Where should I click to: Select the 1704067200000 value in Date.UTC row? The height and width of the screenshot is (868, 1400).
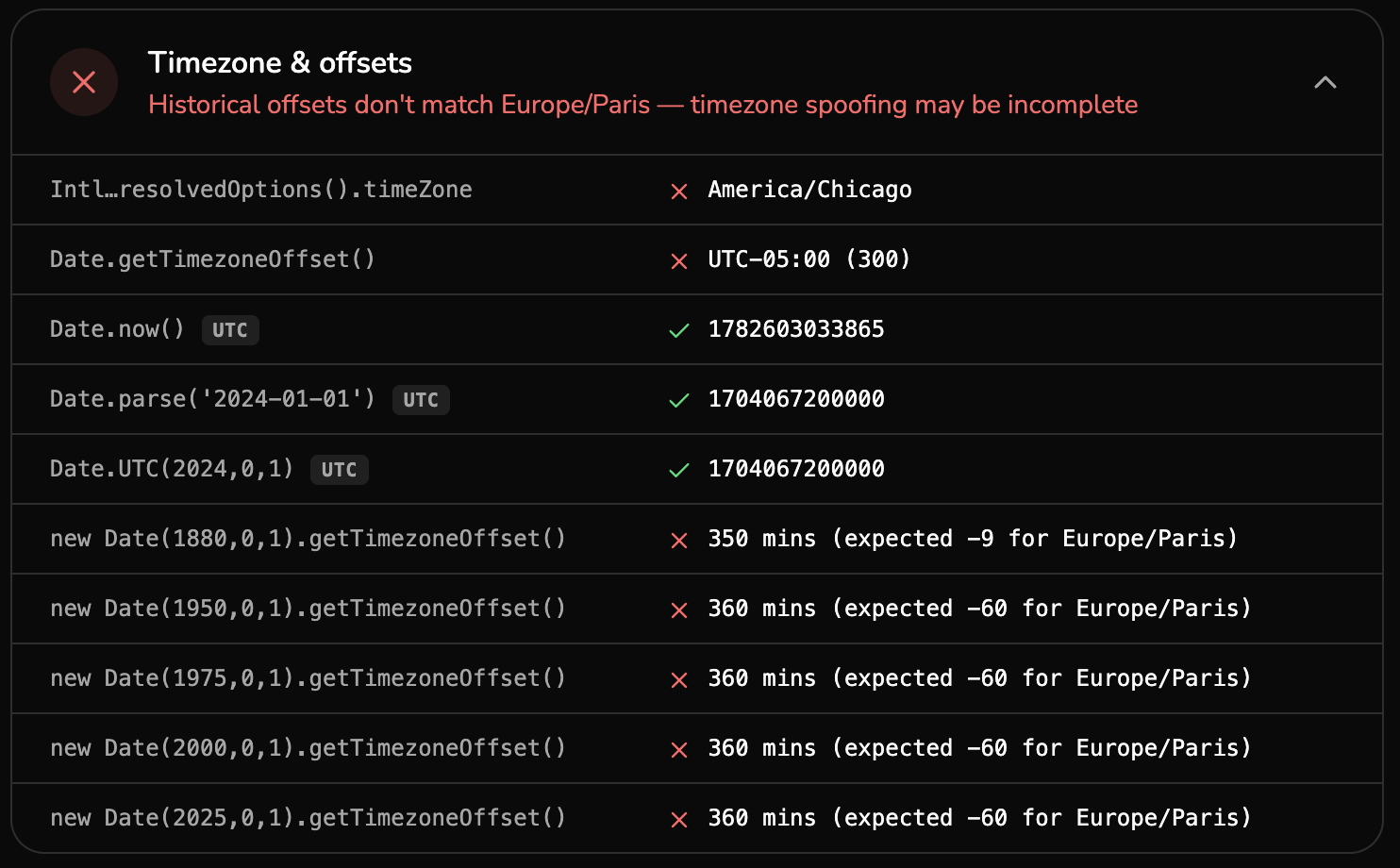coord(796,469)
